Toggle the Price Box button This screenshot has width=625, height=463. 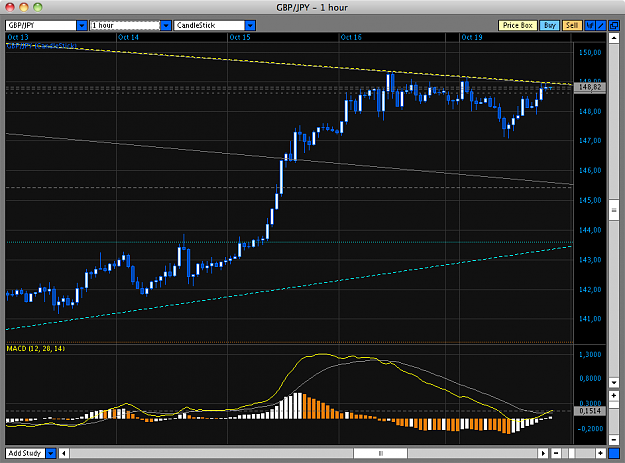coord(517,26)
